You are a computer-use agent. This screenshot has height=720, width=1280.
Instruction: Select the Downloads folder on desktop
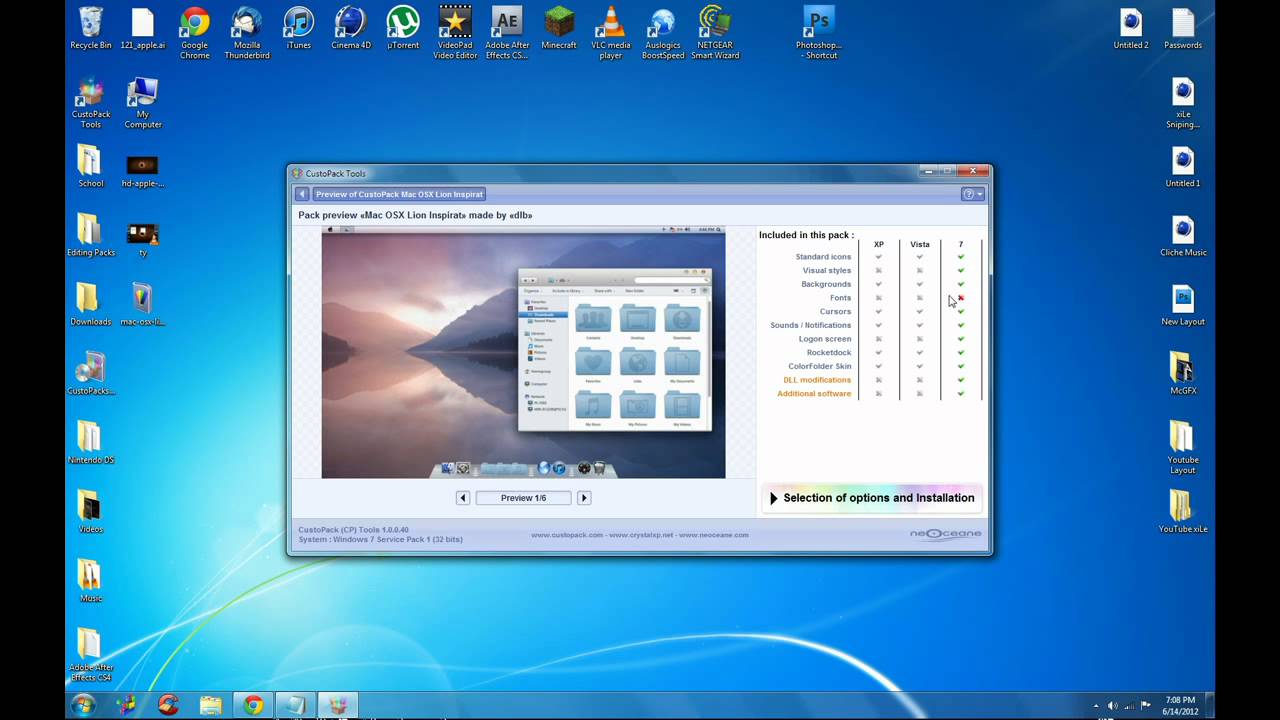(x=90, y=305)
